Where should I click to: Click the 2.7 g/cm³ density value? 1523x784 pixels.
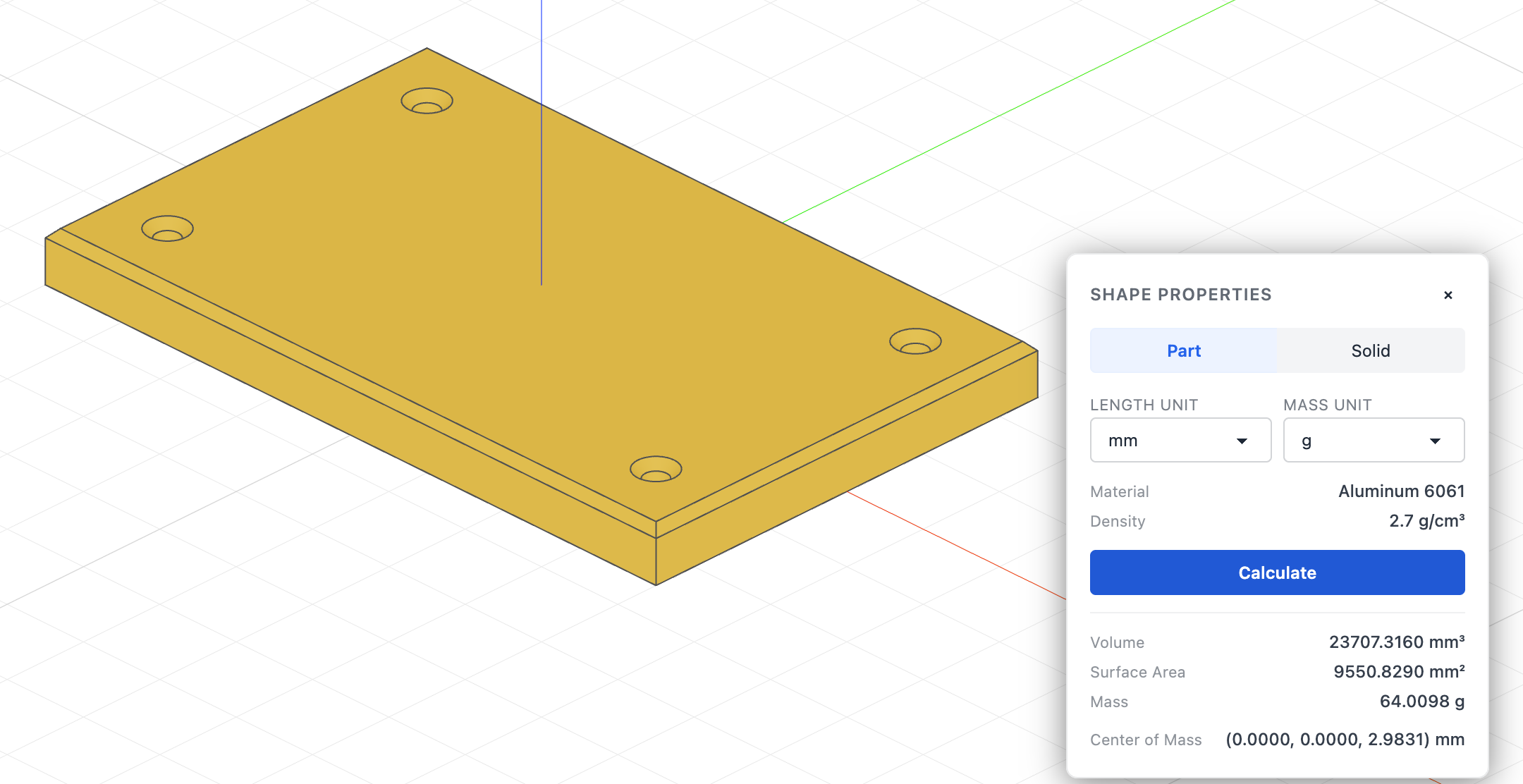[x=1426, y=521]
